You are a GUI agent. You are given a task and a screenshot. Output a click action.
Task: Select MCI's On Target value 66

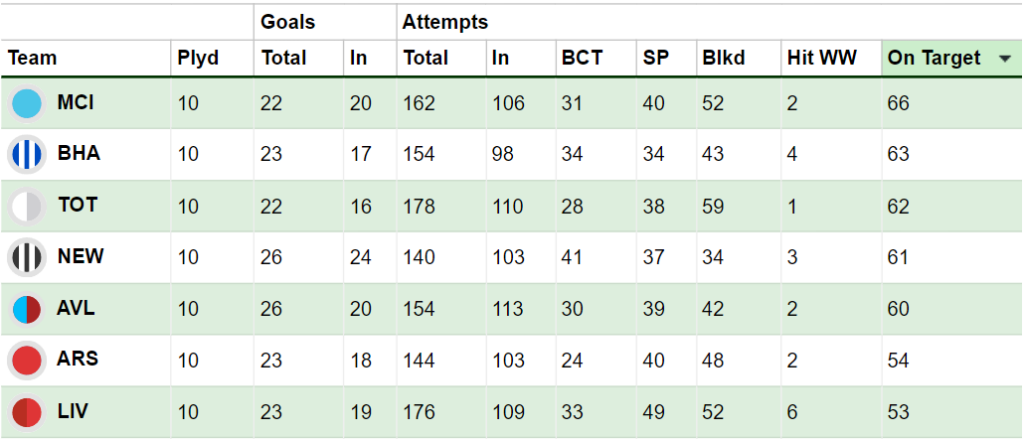[x=899, y=103]
